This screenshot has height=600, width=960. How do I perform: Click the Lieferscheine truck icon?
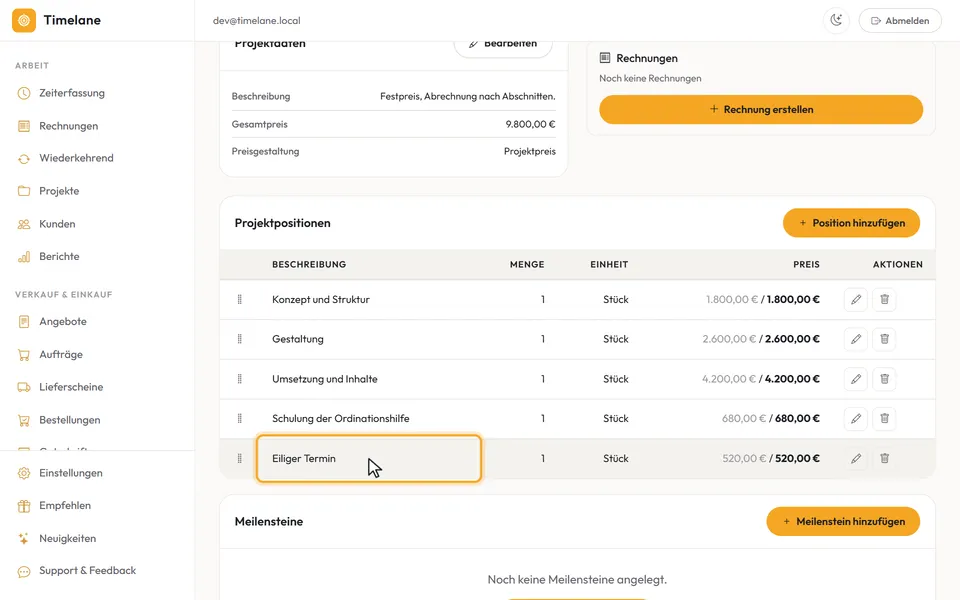pyautogui.click(x=24, y=387)
